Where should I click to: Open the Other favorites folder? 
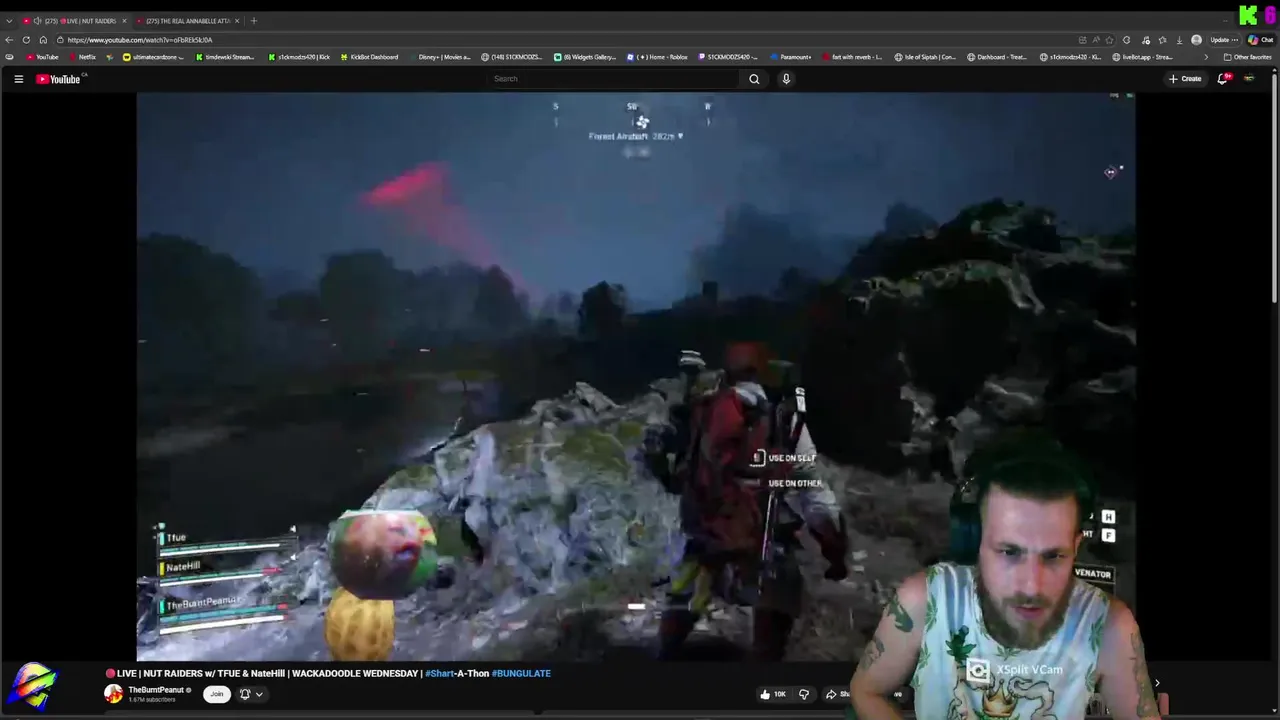tap(1247, 57)
